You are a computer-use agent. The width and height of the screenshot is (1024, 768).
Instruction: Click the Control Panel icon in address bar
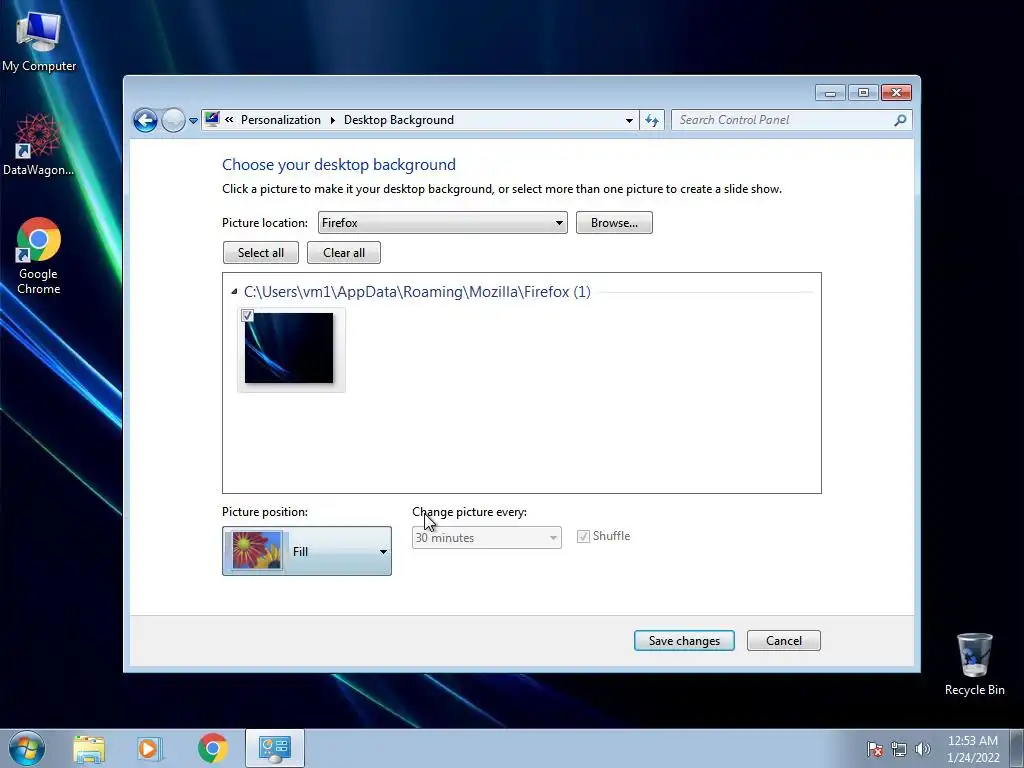point(212,119)
